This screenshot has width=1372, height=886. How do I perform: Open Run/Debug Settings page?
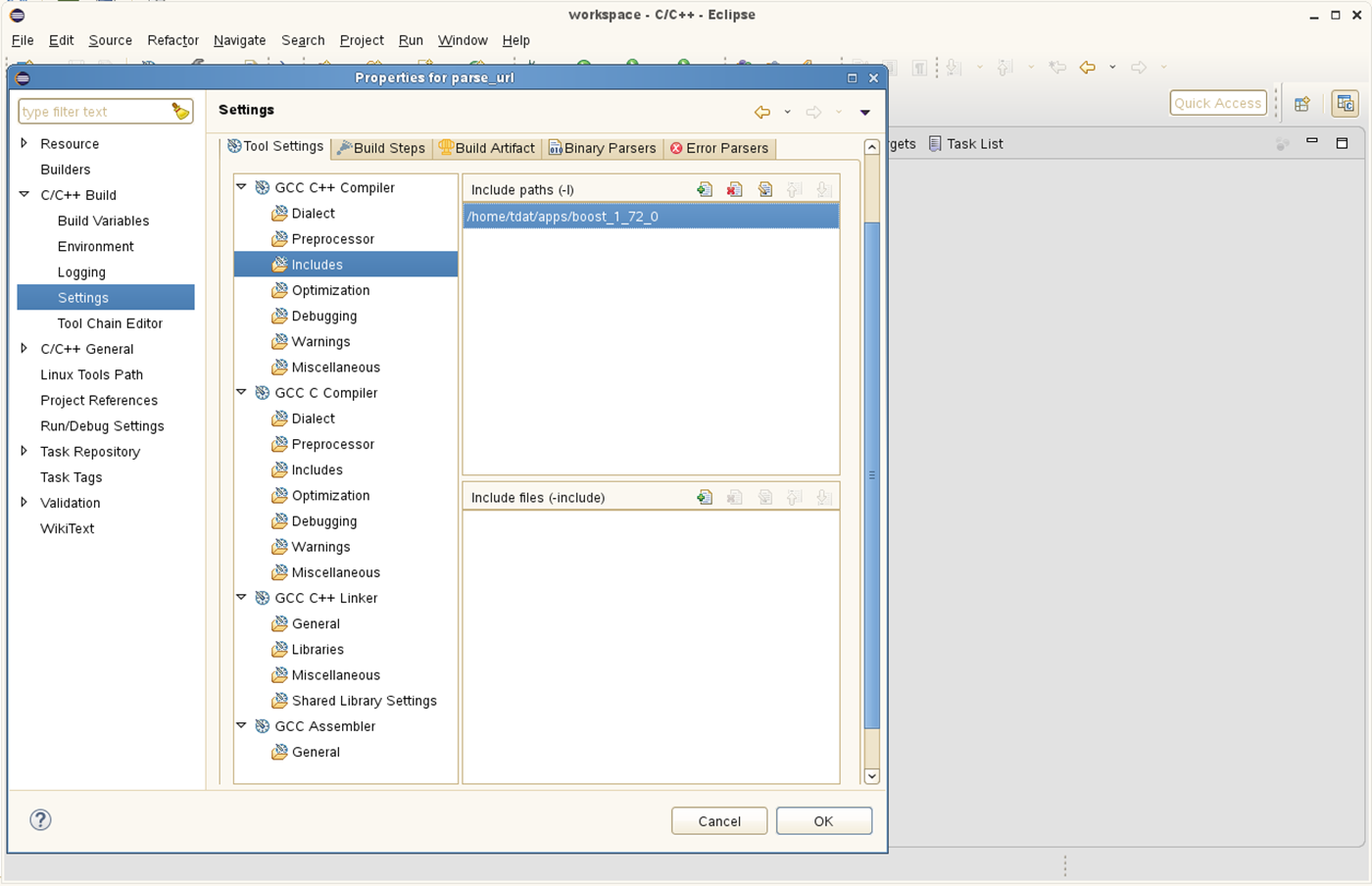pos(102,425)
